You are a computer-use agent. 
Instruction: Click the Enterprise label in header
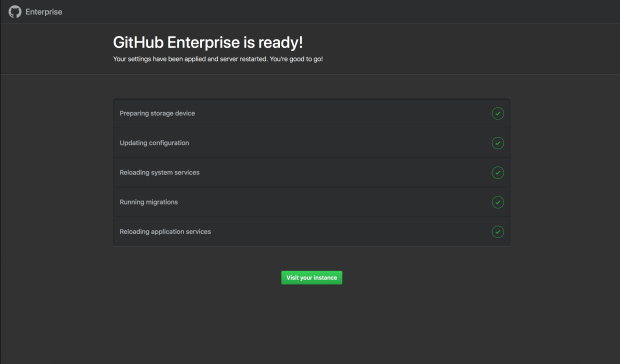[x=44, y=12]
